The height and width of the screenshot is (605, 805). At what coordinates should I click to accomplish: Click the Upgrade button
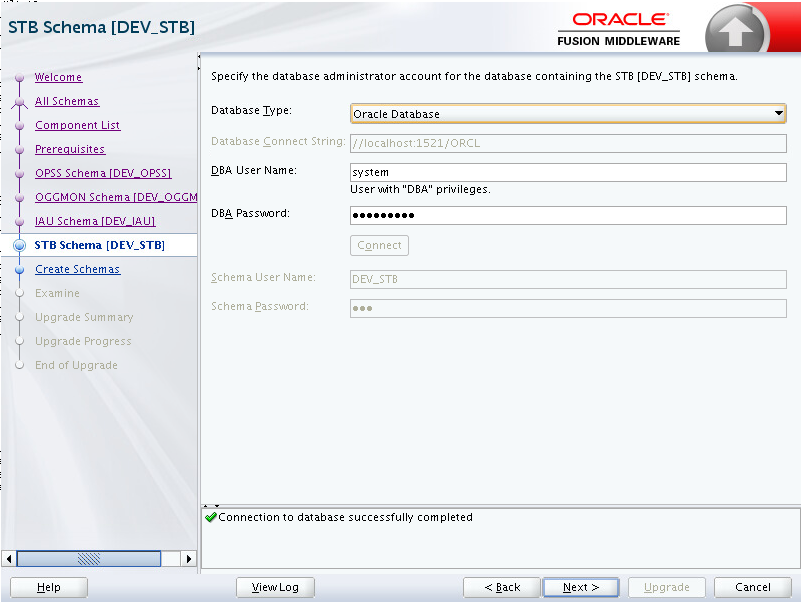click(x=666, y=588)
